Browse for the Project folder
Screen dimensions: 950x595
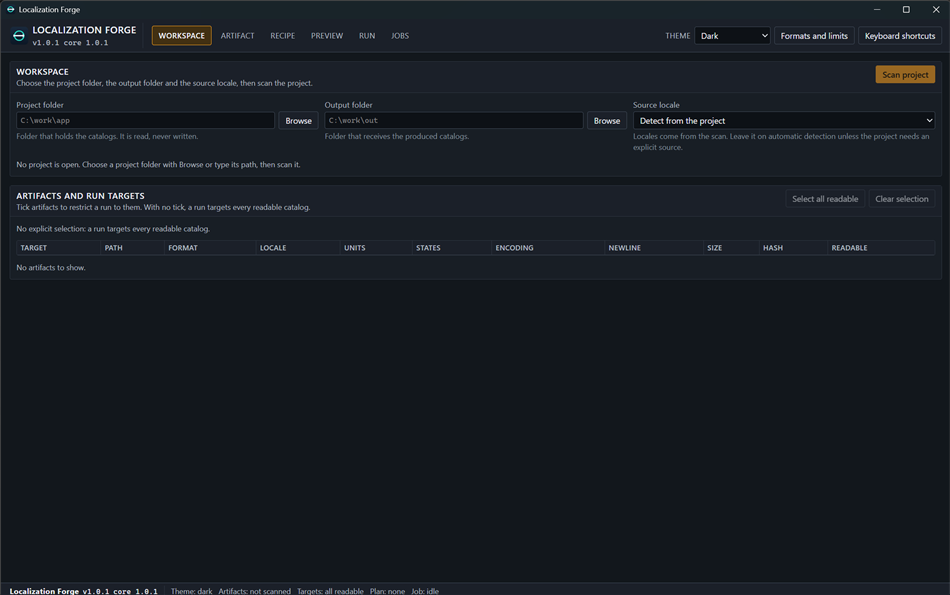click(x=298, y=121)
